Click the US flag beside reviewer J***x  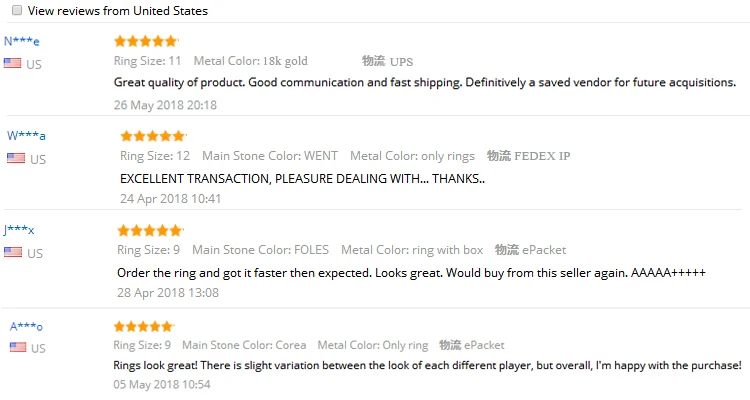coord(12,252)
